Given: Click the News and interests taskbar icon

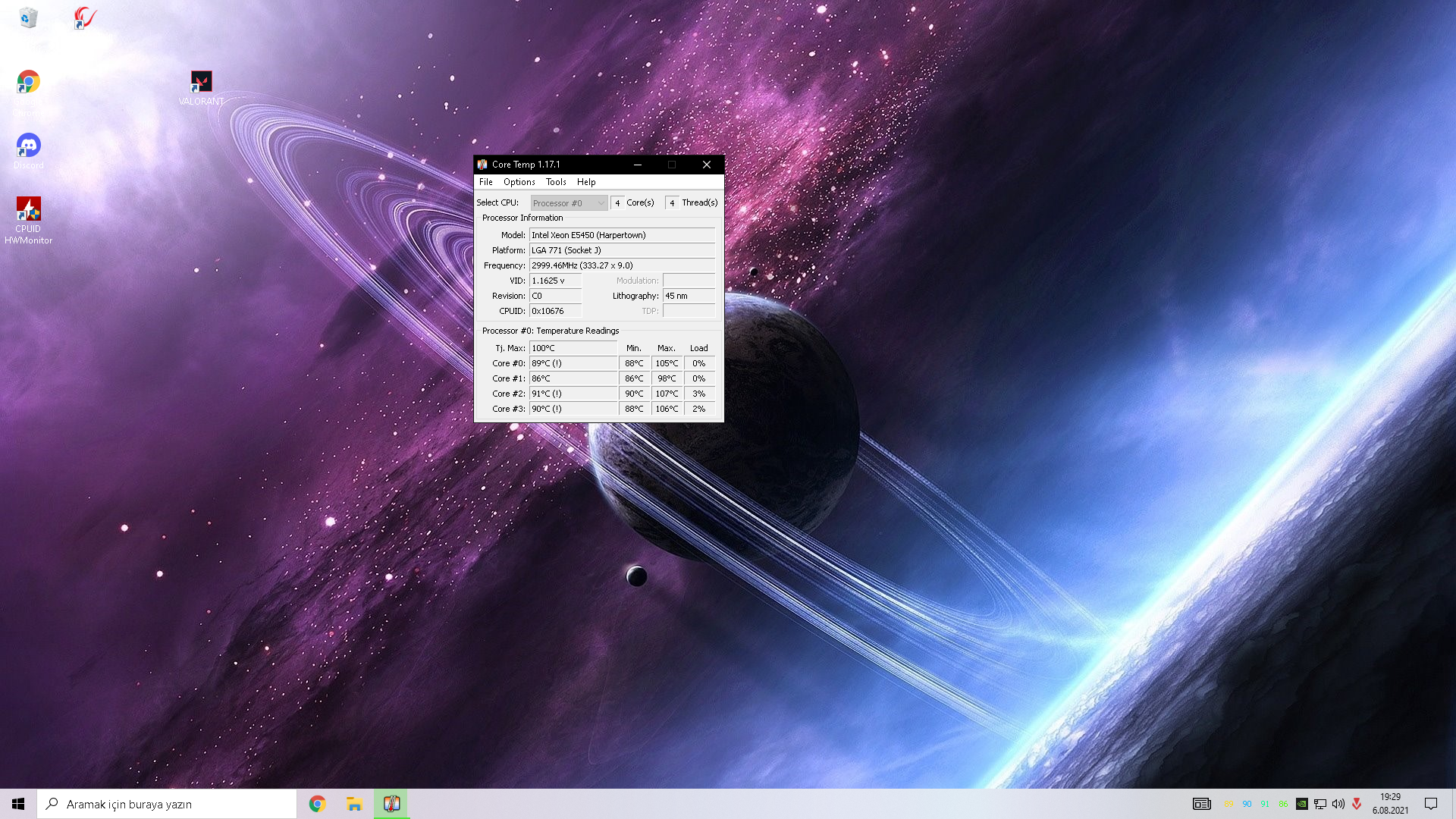Looking at the screenshot, I should point(1201,804).
